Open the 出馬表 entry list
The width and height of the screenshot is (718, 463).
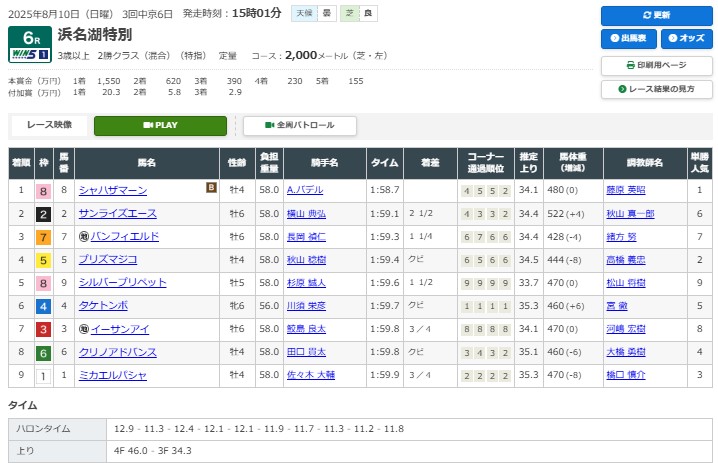coord(628,39)
